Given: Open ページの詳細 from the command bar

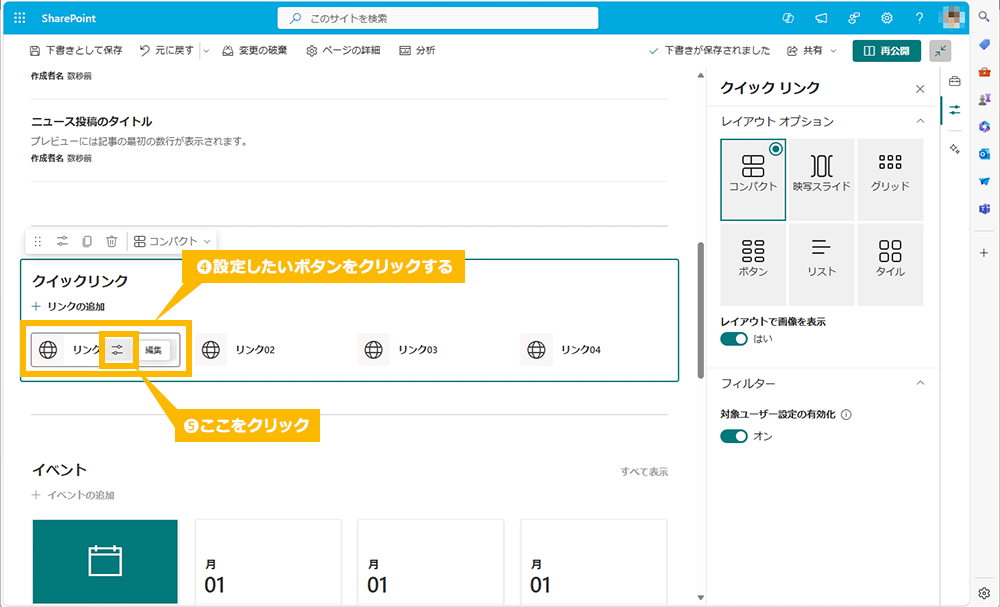Looking at the screenshot, I should tap(343, 50).
